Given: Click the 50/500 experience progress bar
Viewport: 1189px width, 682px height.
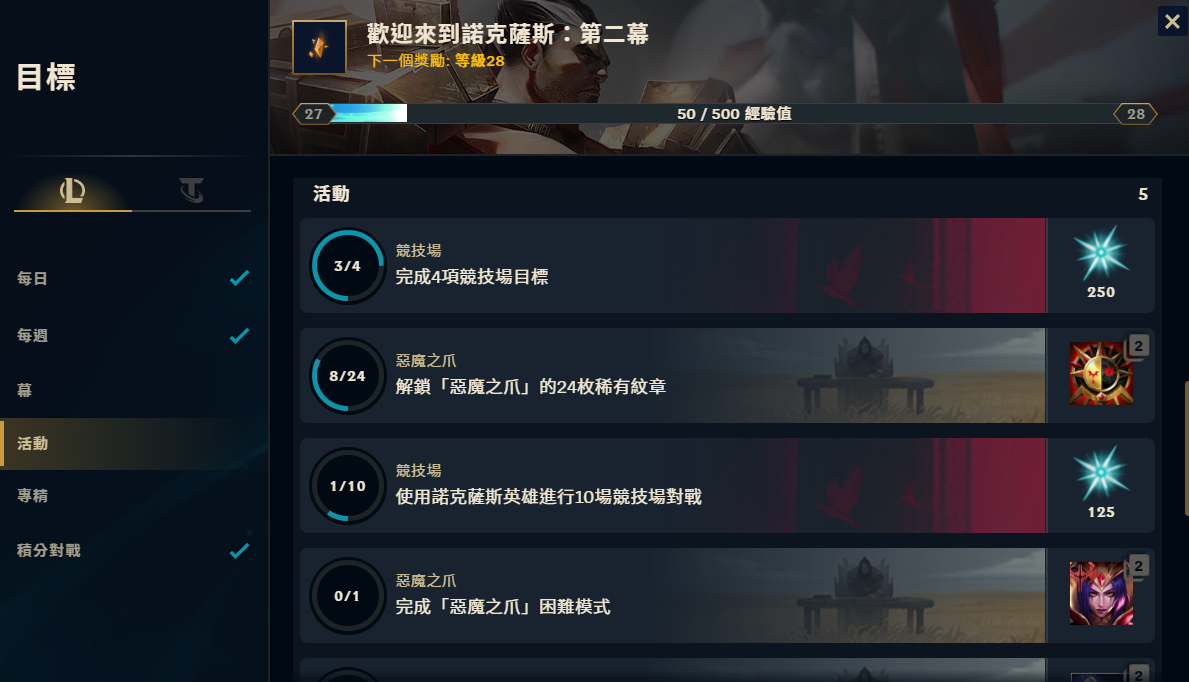Looking at the screenshot, I should point(725,114).
